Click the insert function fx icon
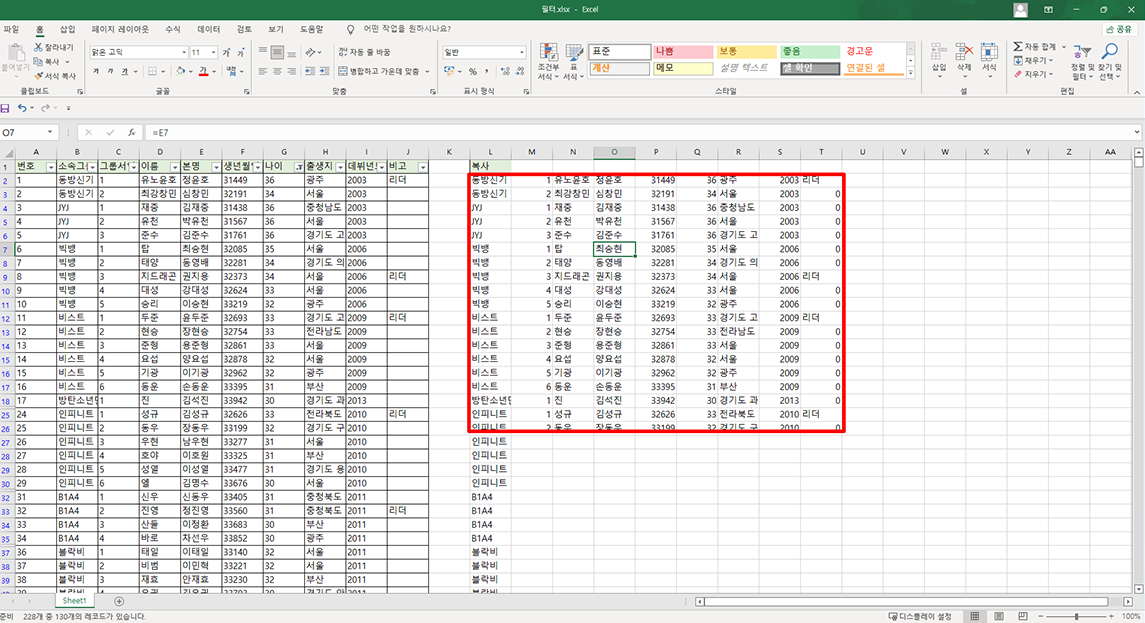Viewport: 1145px width, 623px height. tap(131, 132)
